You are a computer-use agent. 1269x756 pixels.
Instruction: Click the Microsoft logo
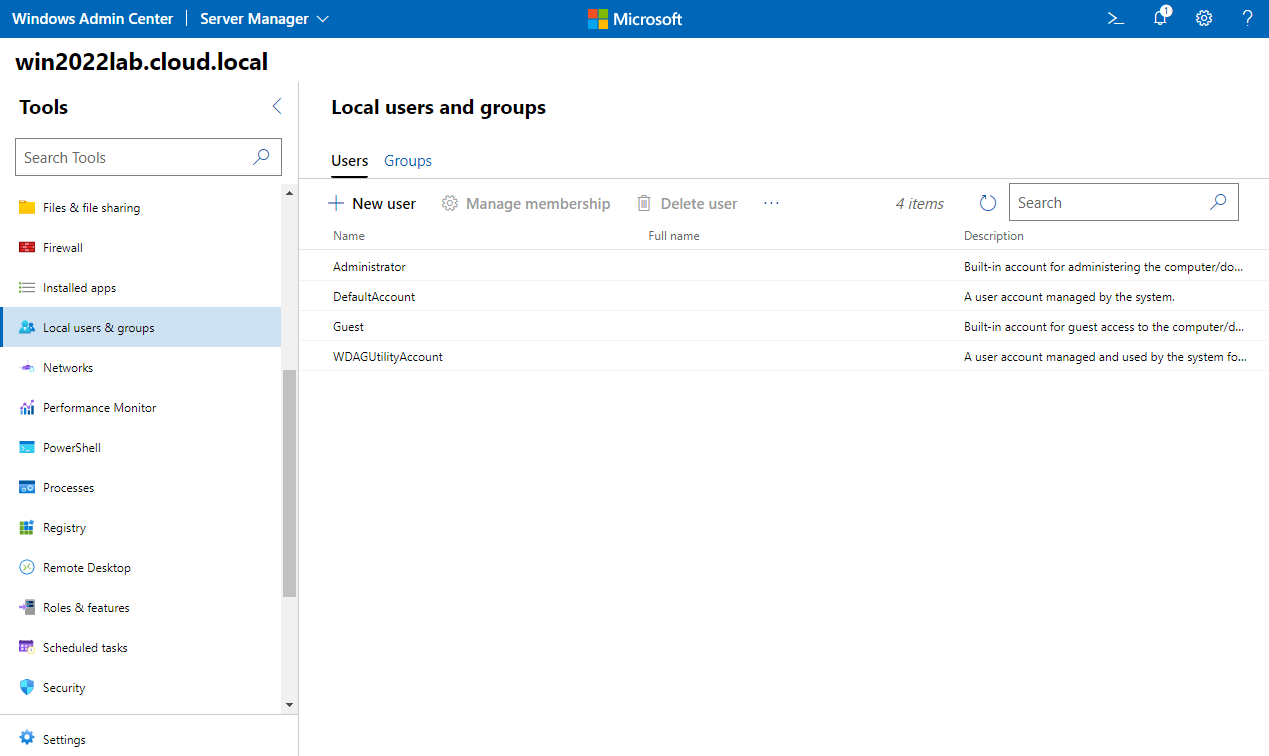(x=634, y=19)
